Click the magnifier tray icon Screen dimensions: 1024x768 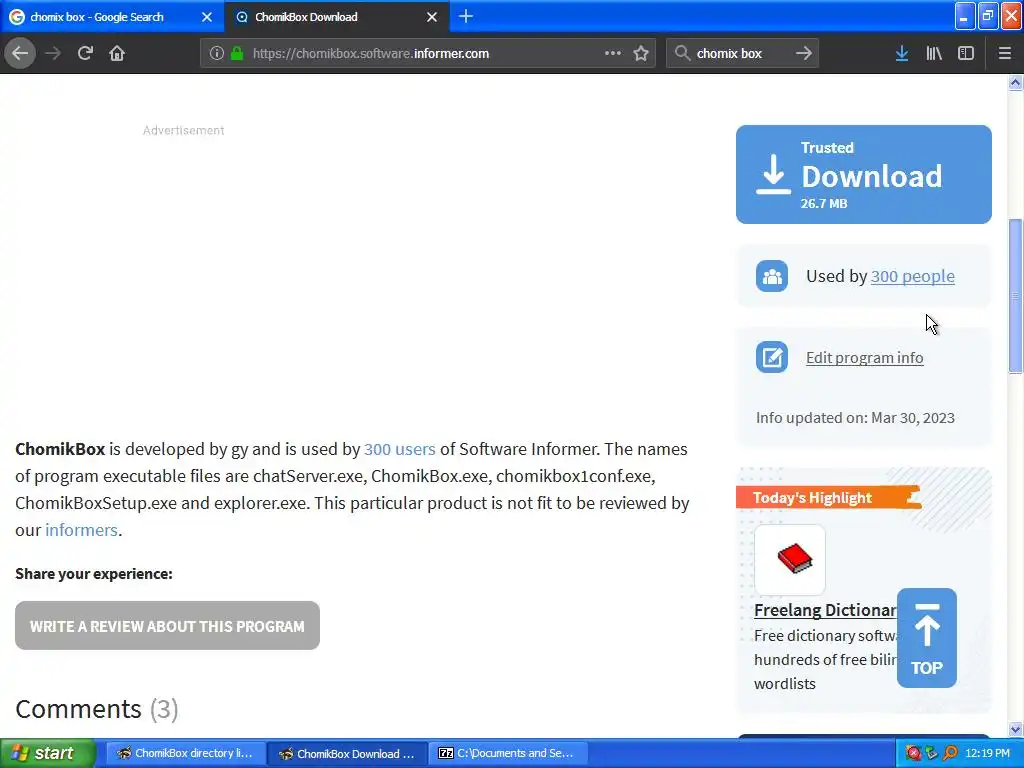[950, 753]
